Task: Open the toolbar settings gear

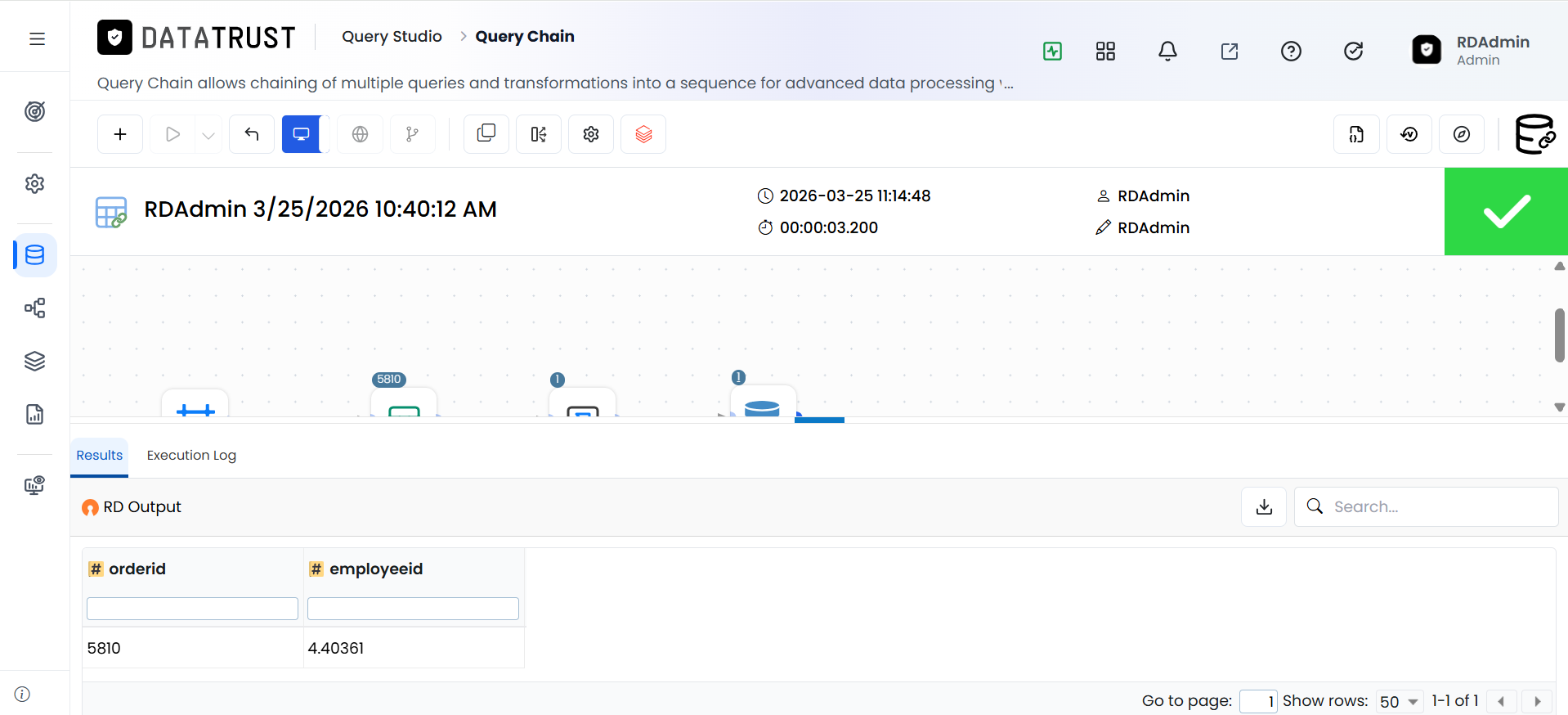Action: tap(591, 134)
